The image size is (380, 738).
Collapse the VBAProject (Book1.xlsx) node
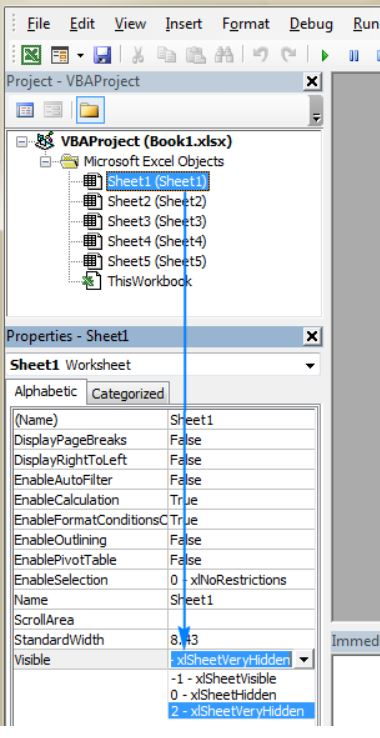click(x=21, y=142)
